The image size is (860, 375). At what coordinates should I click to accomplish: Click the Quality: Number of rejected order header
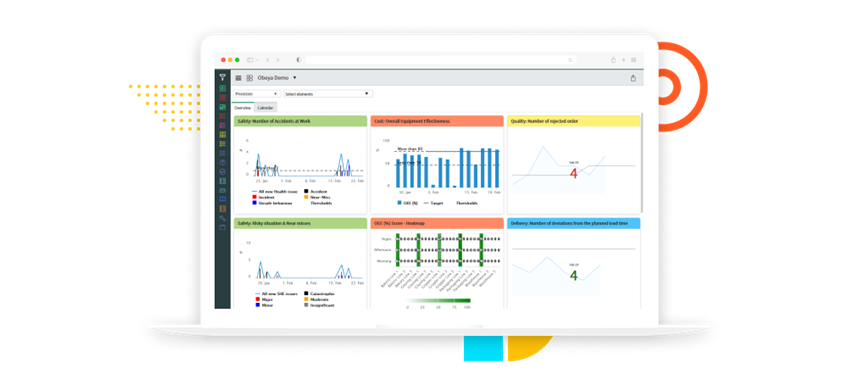[574, 121]
